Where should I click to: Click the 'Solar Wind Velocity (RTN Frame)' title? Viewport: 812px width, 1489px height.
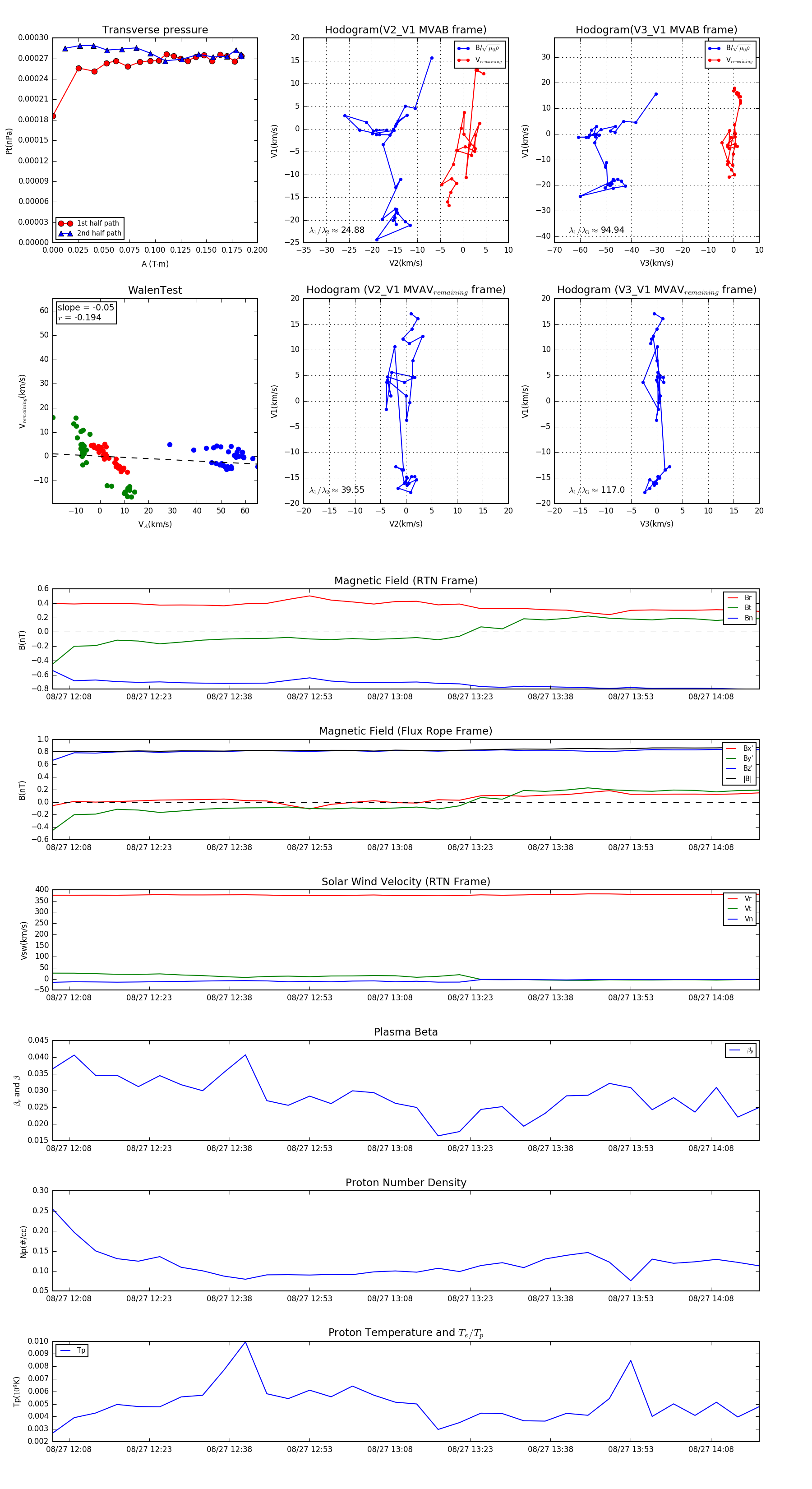click(406, 882)
